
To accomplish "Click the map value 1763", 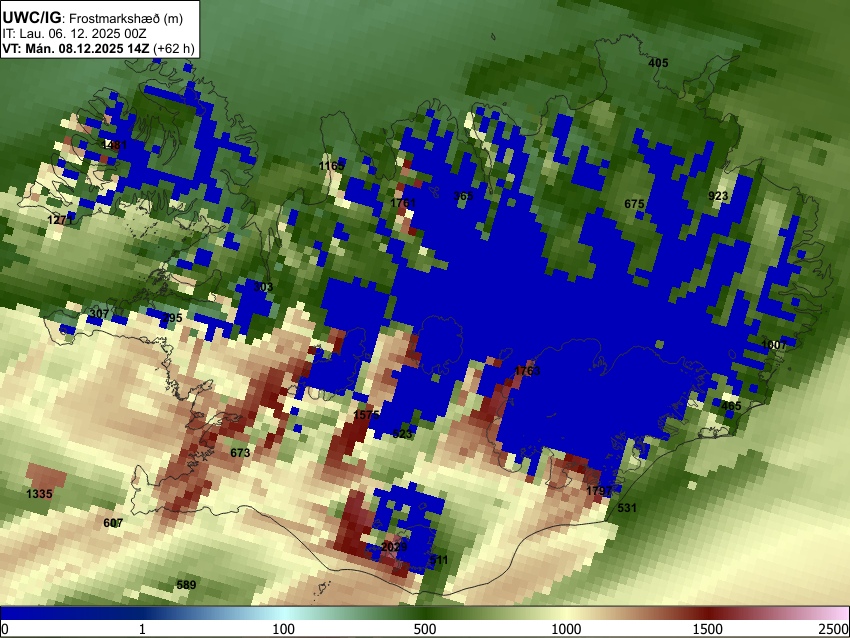I will click(x=527, y=371).
